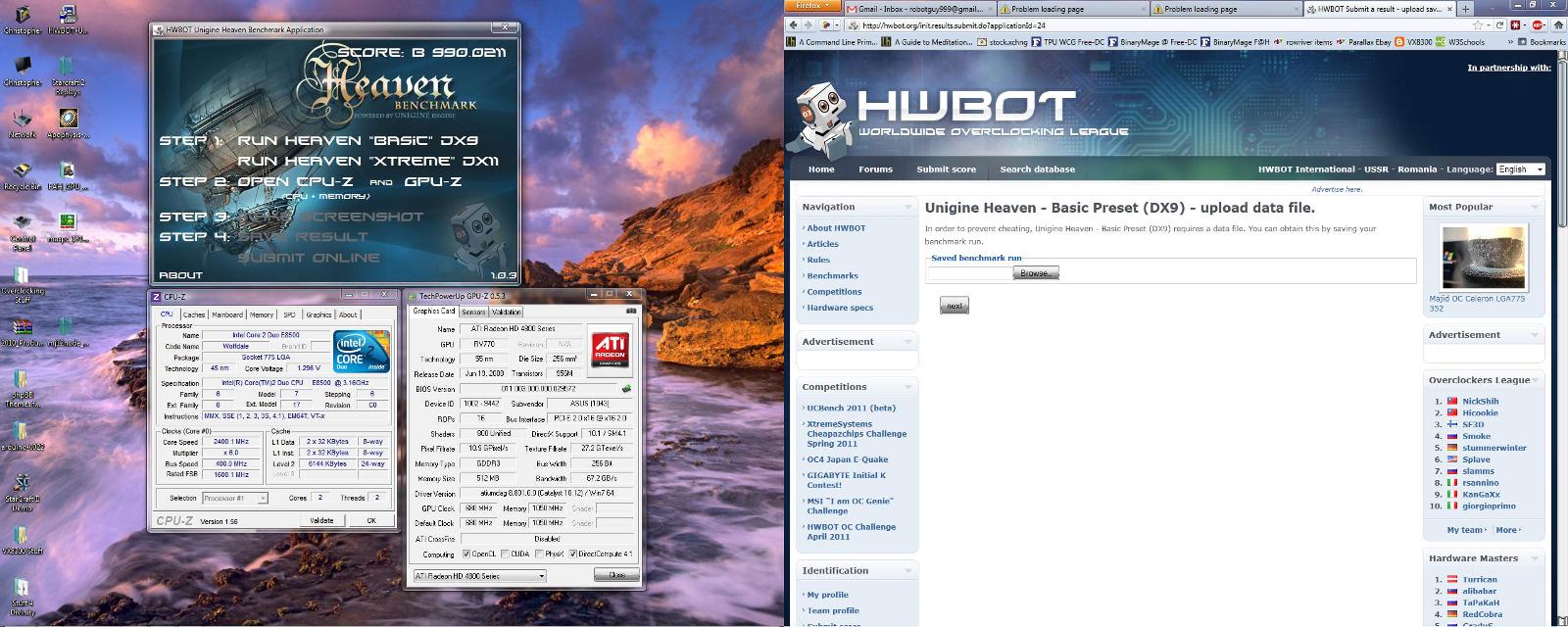The height and width of the screenshot is (627, 1568).
Task: Switch to the Memory tab in CPU-Z
Action: point(262,314)
